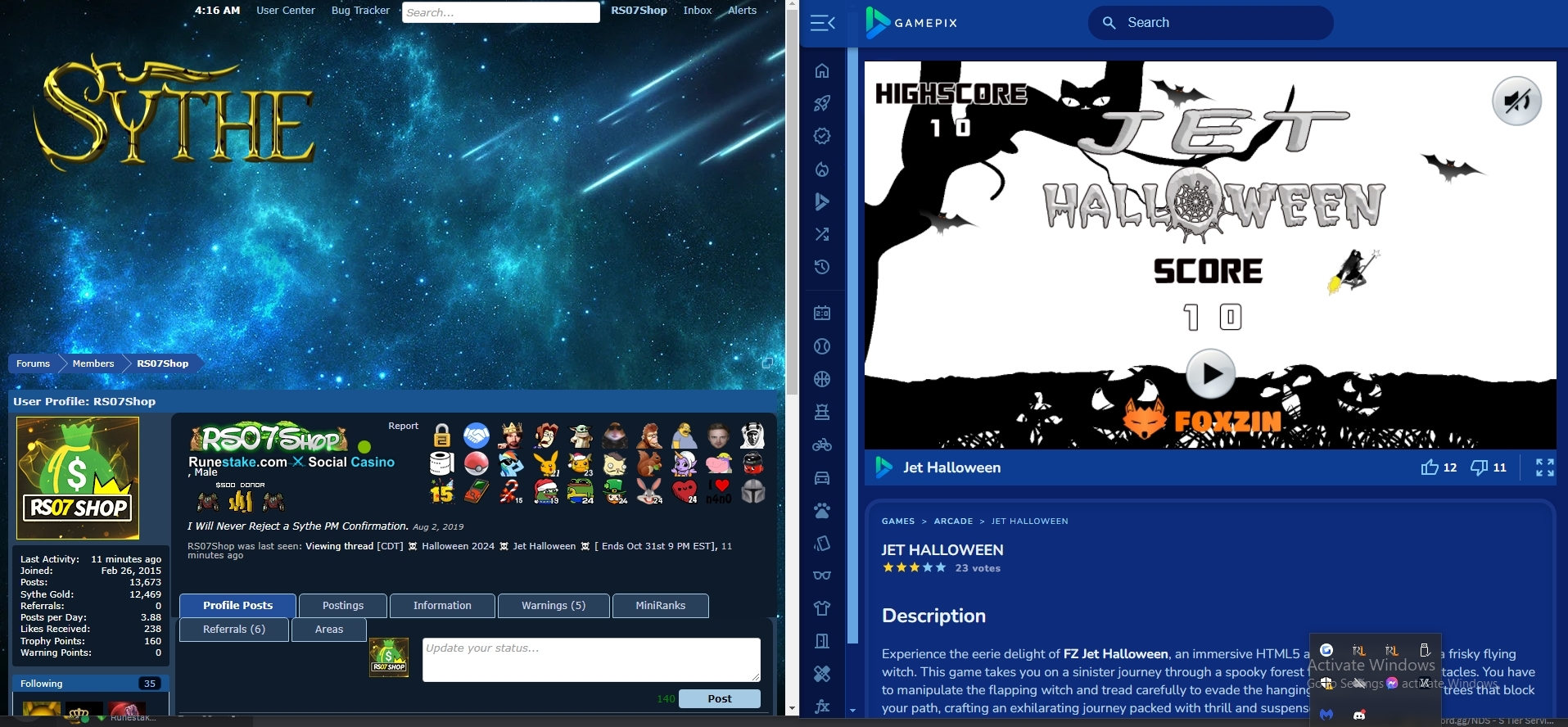Screen dimensions: 1568x727
Task: Mute the Jet Halloween game sound
Action: point(1516,101)
